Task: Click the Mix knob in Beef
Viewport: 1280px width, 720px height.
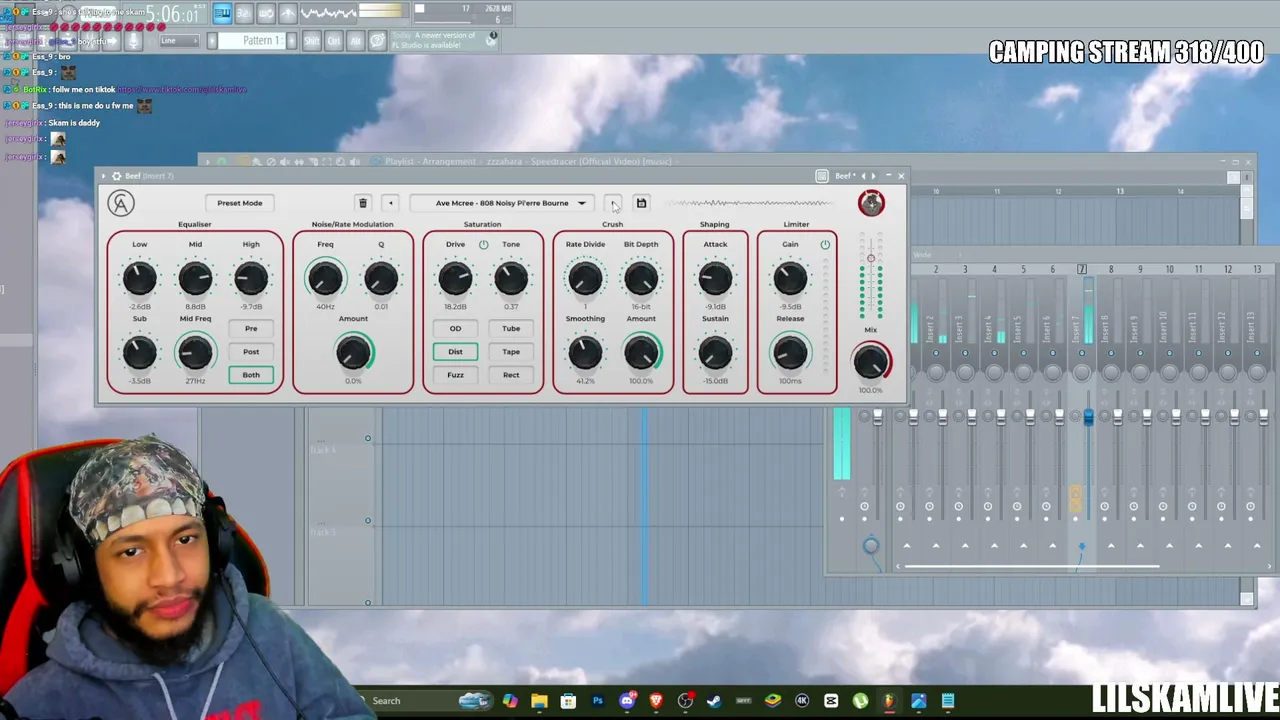Action: point(871,361)
